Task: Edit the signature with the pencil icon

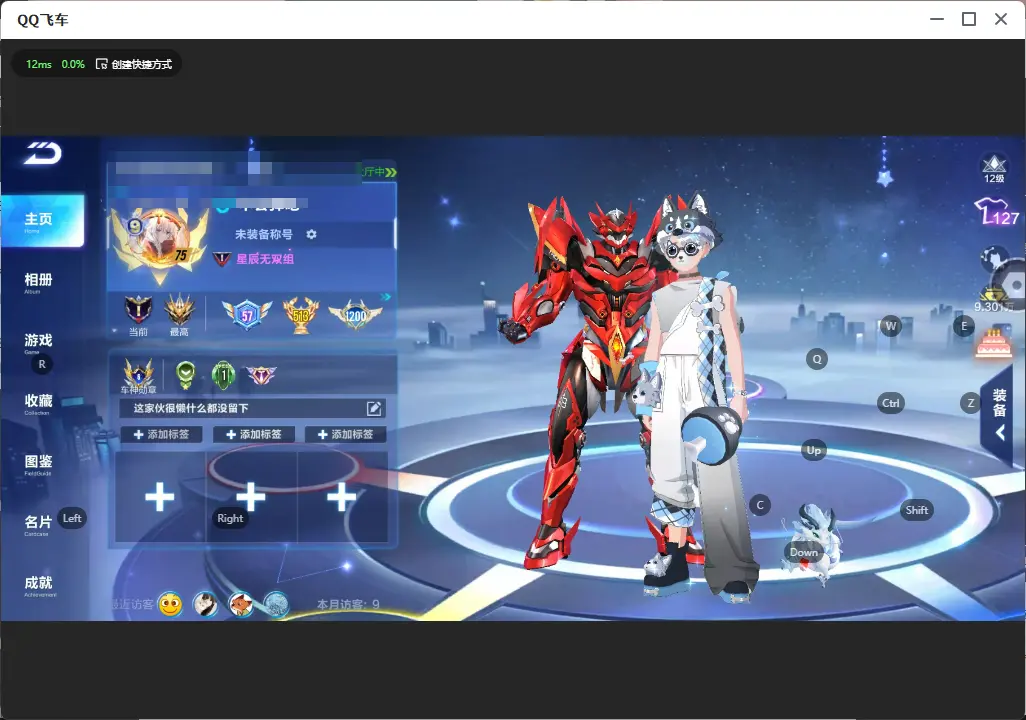Action: pyautogui.click(x=374, y=408)
